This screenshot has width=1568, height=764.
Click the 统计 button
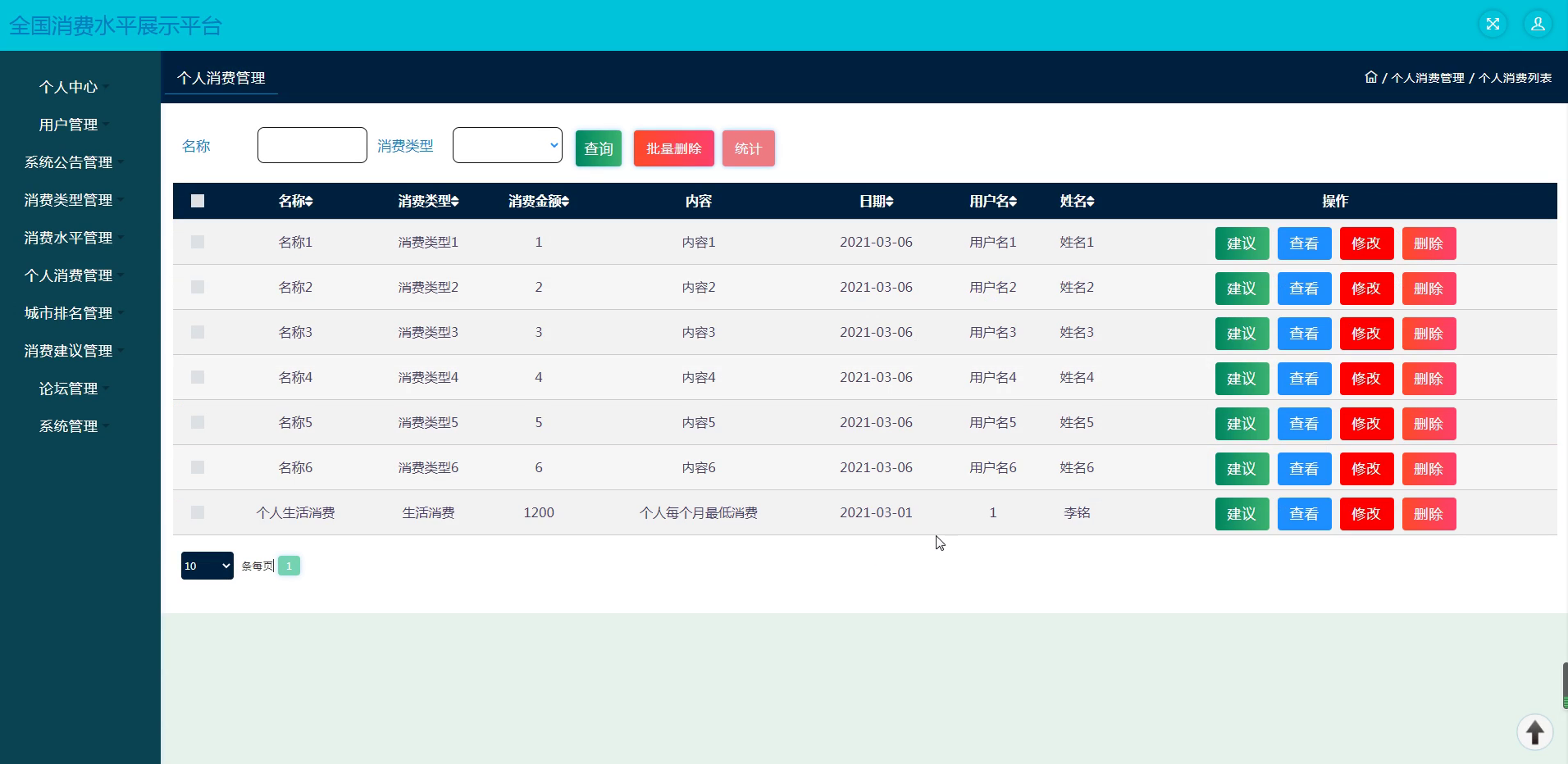(749, 148)
